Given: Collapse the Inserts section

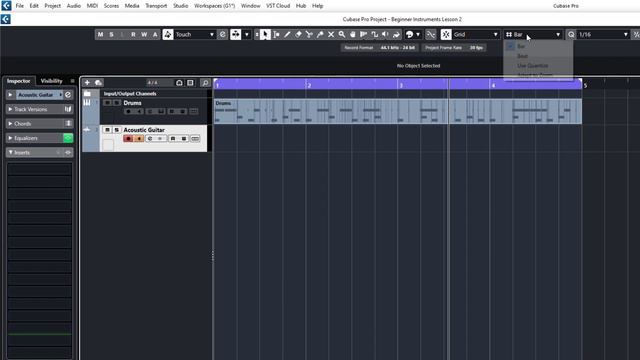Looking at the screenshot, I should [11, 152].
